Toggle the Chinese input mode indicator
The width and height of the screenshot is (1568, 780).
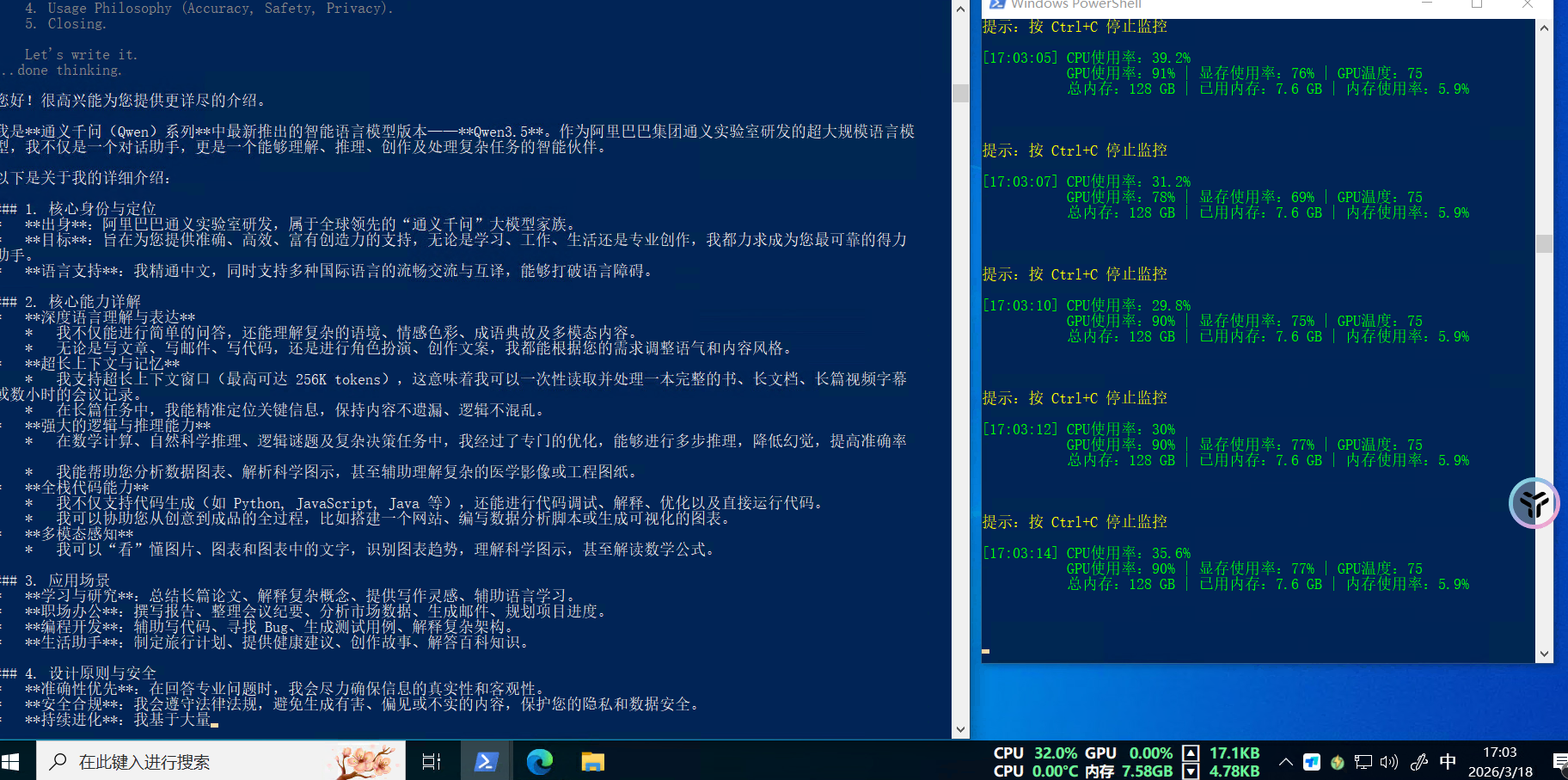1448,762
